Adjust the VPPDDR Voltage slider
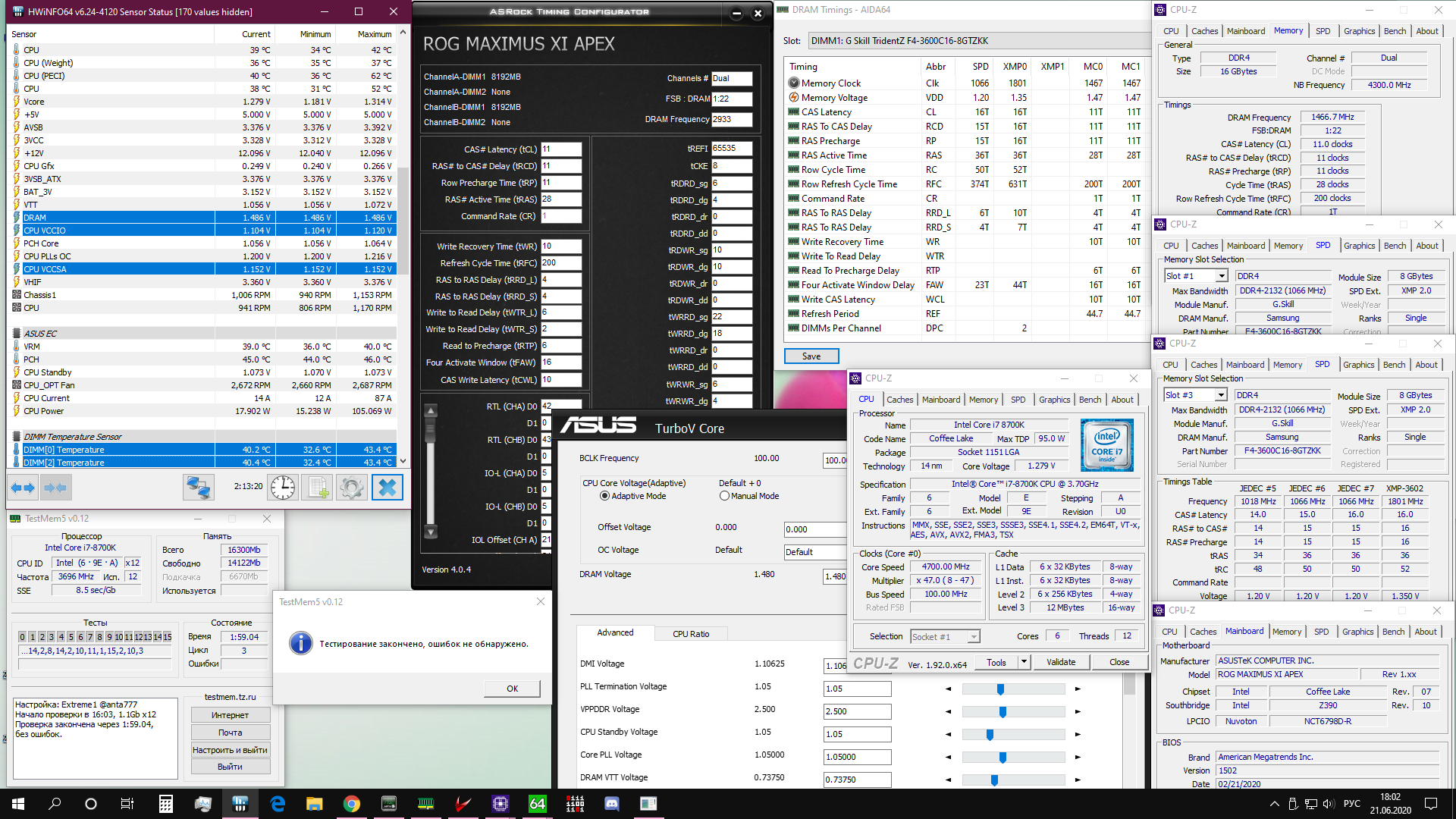The image size is (1456, 819). pyautogui.click(x=1003, y=712)
